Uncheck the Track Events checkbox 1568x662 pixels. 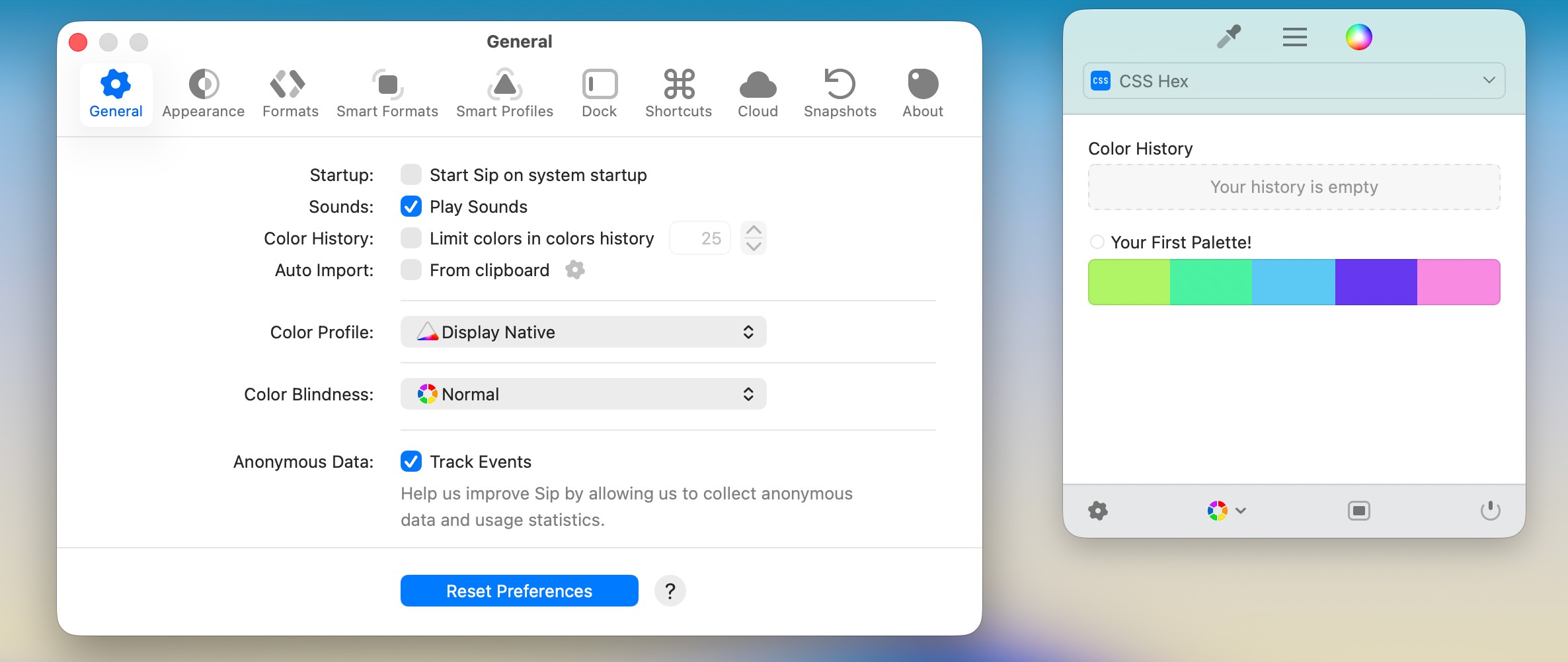(411, 462)
